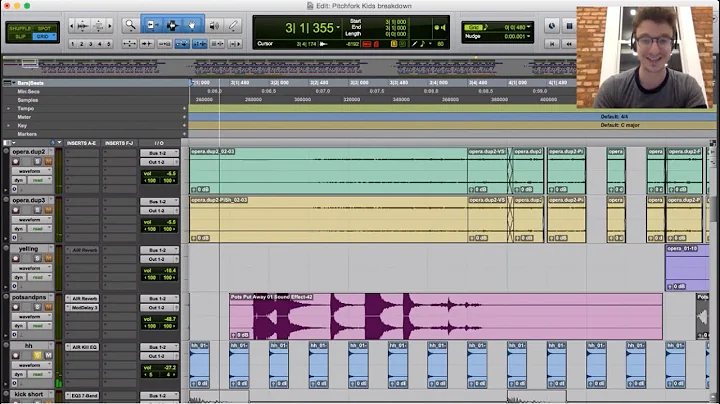
Task: Select the Pencil tool
Action: (233, 26)
